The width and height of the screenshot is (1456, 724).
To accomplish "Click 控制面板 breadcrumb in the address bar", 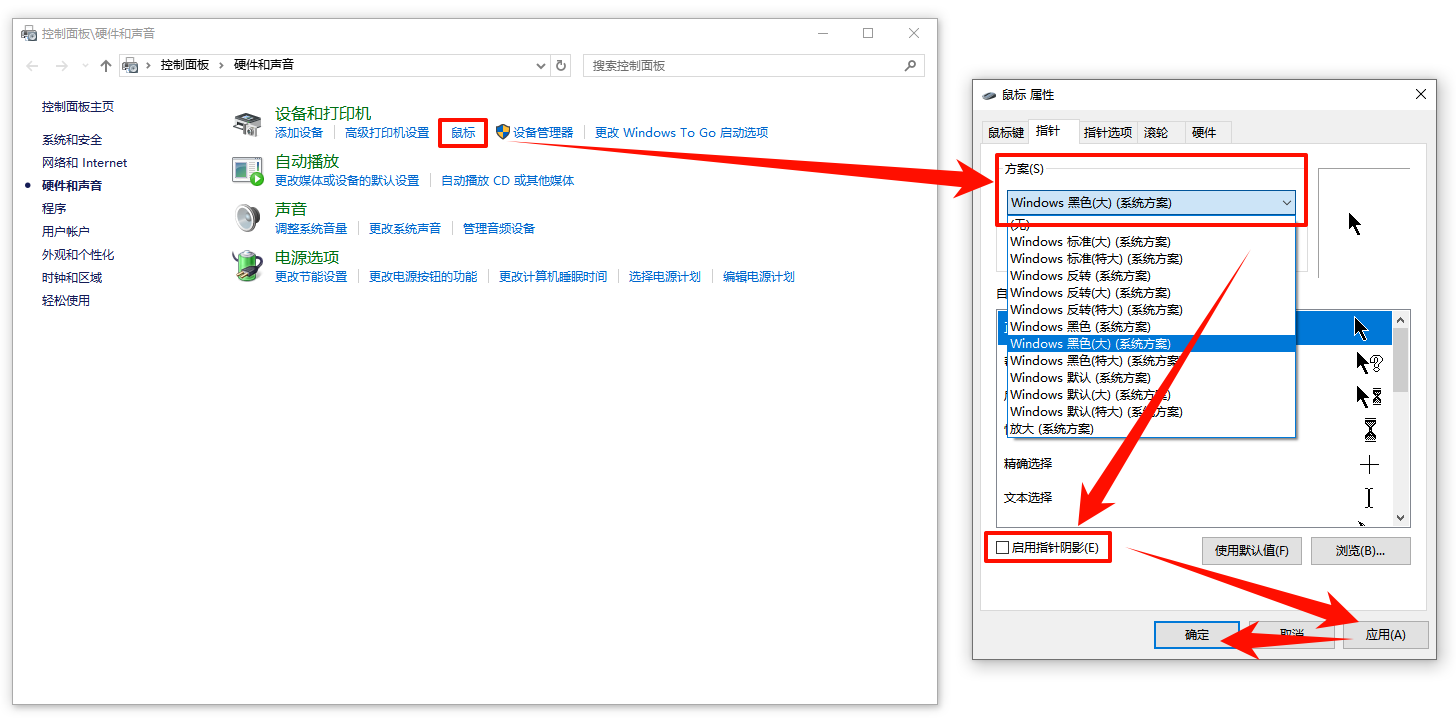I will (x=185, y=65).
